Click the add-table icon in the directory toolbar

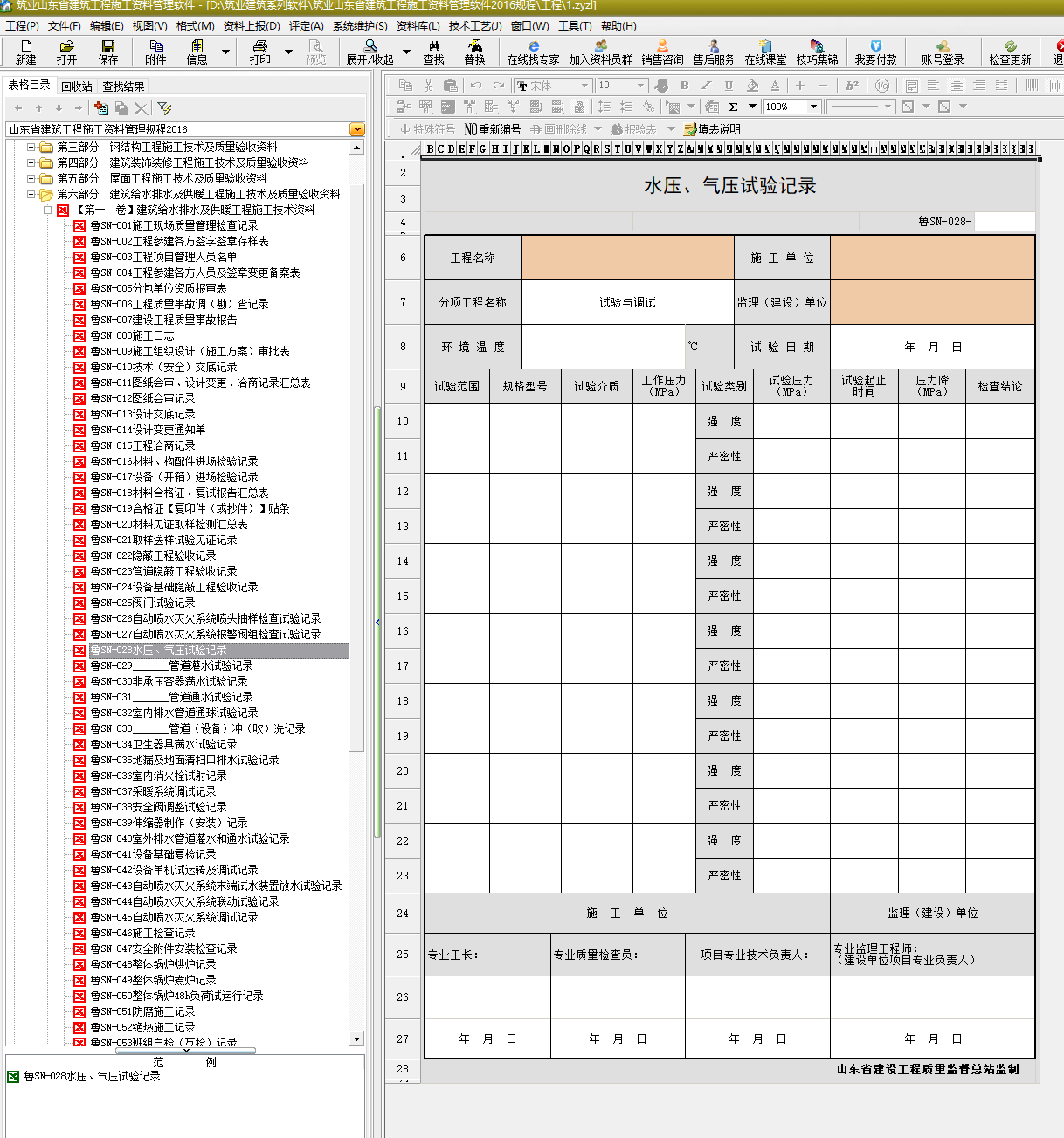[101, 107]
